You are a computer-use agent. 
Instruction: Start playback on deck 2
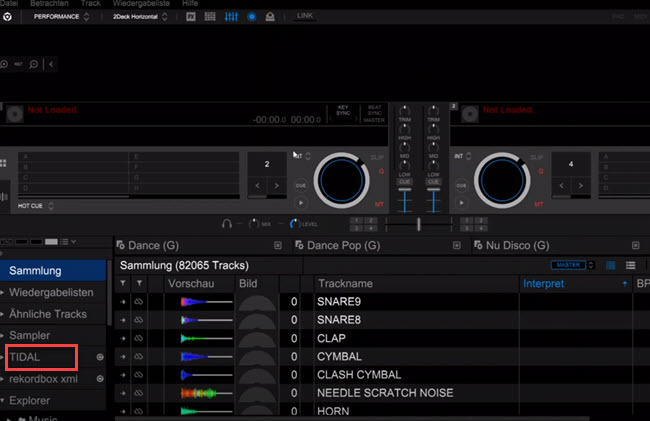coord(461,203)
